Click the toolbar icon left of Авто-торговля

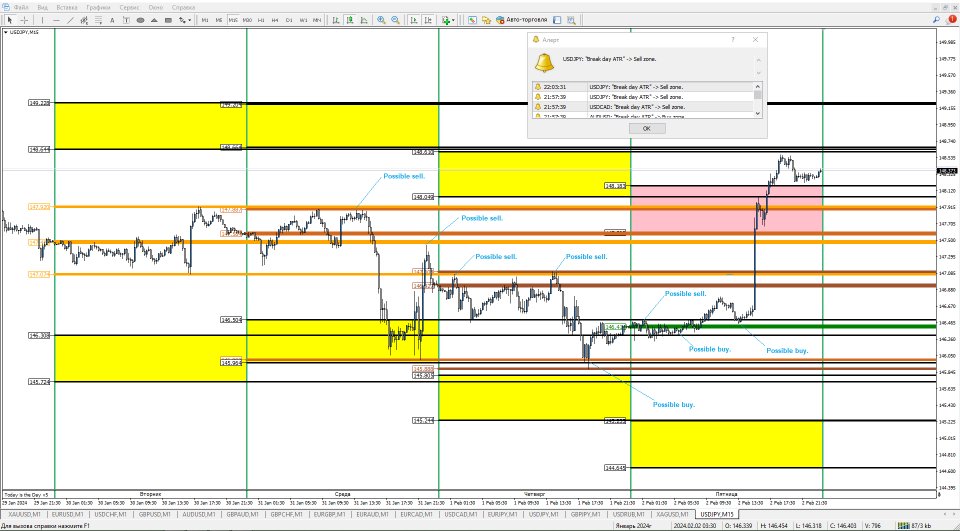click(486, 20)
